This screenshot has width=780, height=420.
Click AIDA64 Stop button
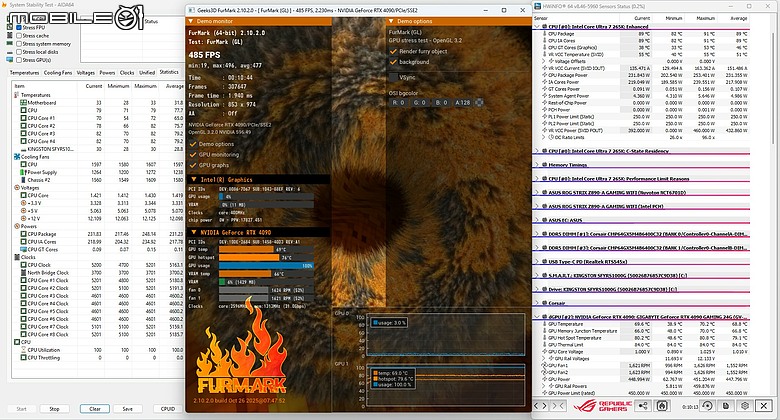pyautogui.click(x=54, y=409)
